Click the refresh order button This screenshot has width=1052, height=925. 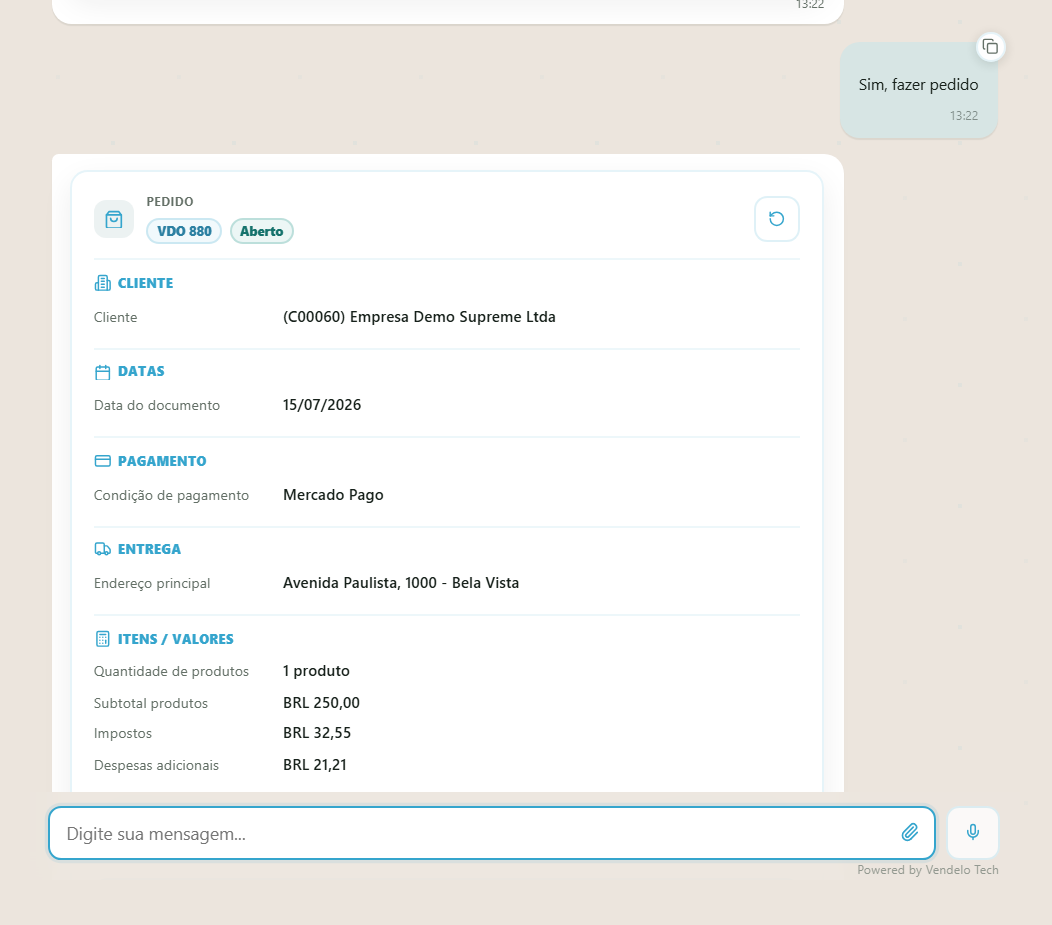(777, 219)
